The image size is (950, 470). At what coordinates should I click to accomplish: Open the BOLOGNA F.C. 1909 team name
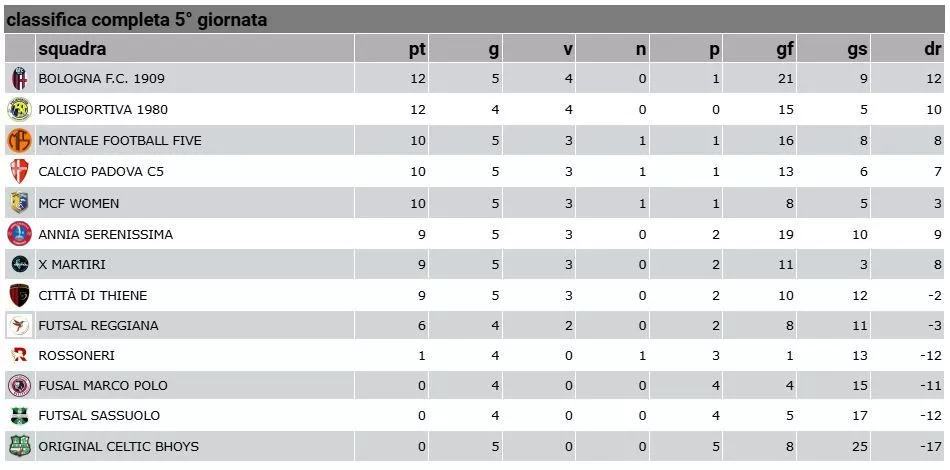[101, 79]
